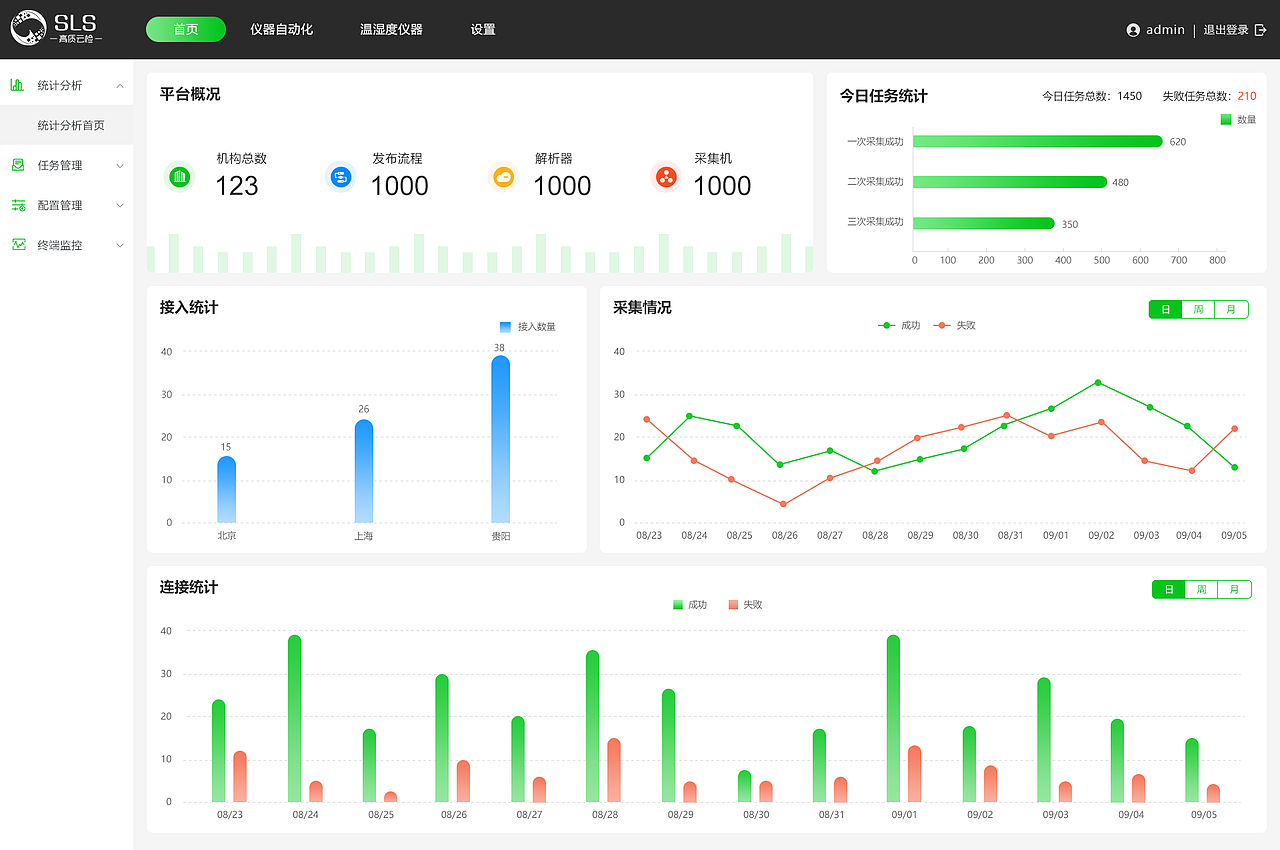The width and height of the screenshot is (1280, 850).
Task: Expand the 任务管理 menu chevron
Action: (120, 165)
